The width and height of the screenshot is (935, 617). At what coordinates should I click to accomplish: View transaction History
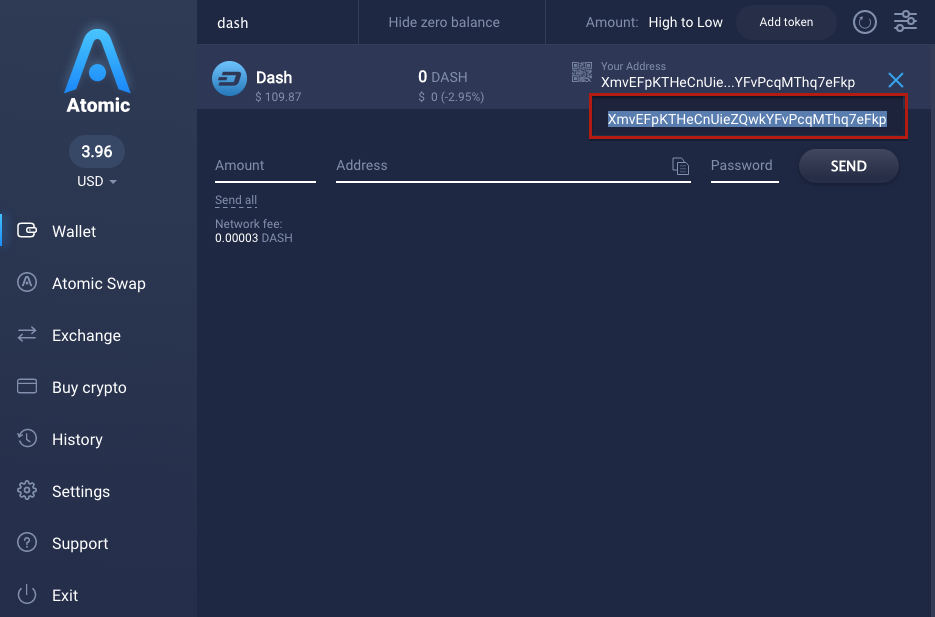[77, 439]
